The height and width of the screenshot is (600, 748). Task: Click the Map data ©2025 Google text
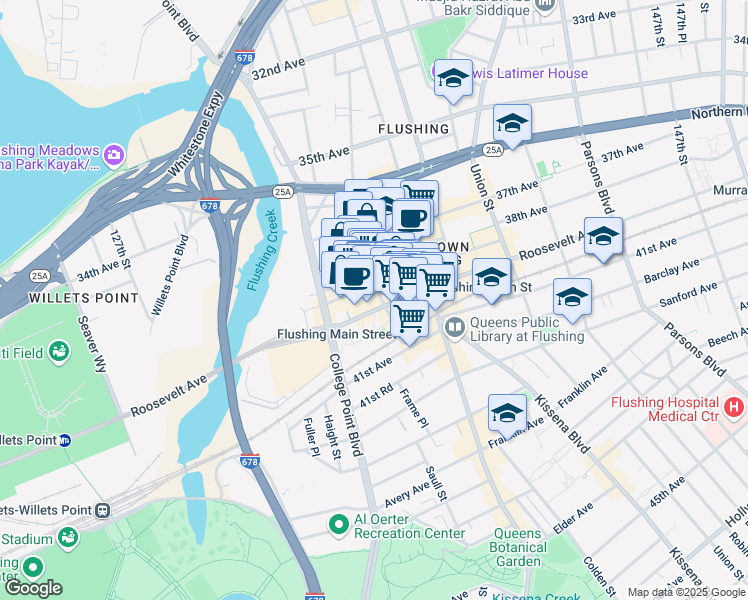click(x=687, y=593)
